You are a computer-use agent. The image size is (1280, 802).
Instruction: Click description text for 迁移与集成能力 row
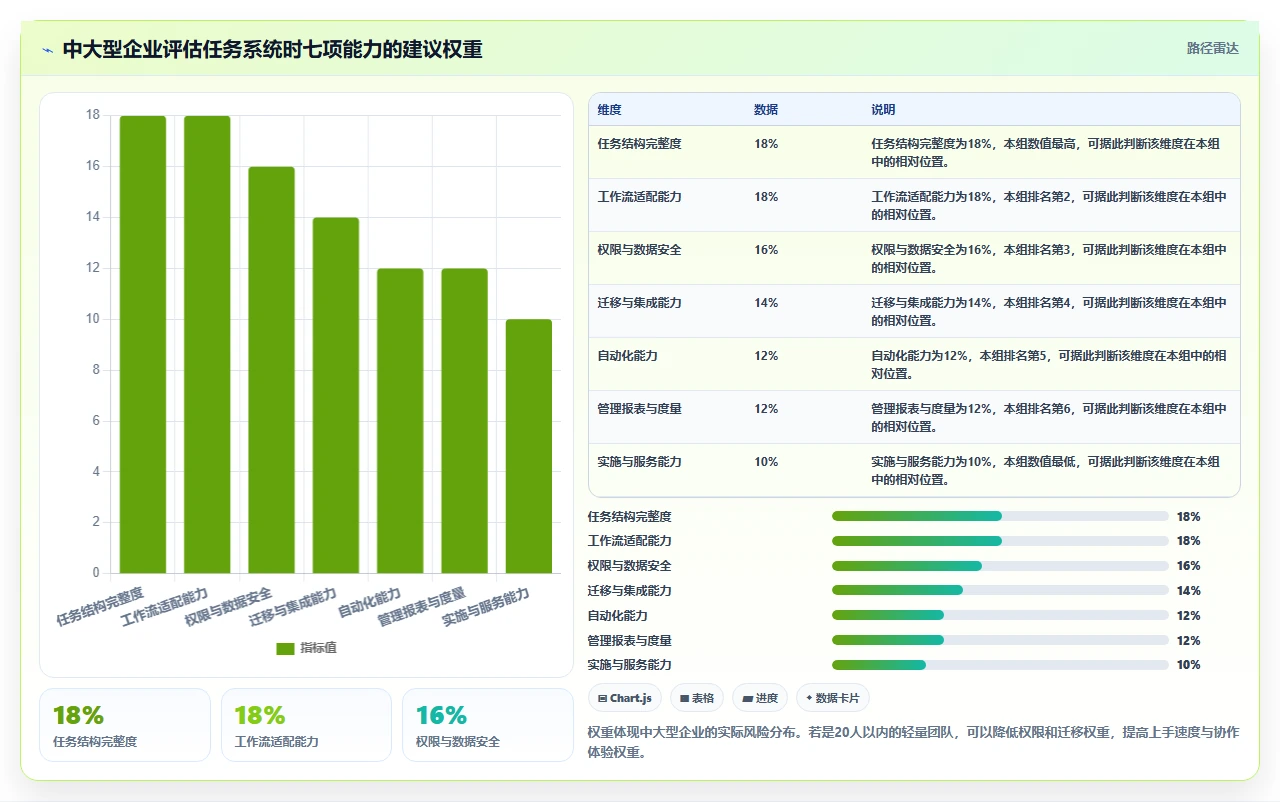(1049, 312)
